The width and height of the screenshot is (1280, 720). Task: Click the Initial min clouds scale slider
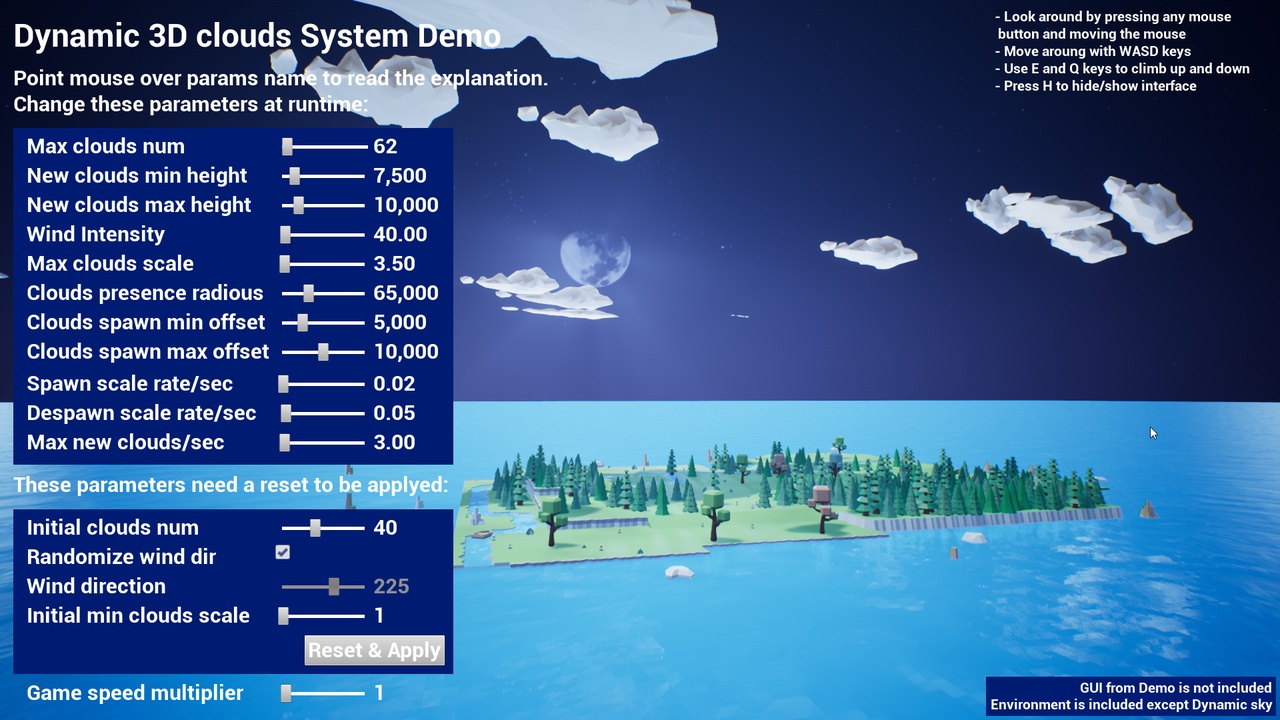pos(324,616)
